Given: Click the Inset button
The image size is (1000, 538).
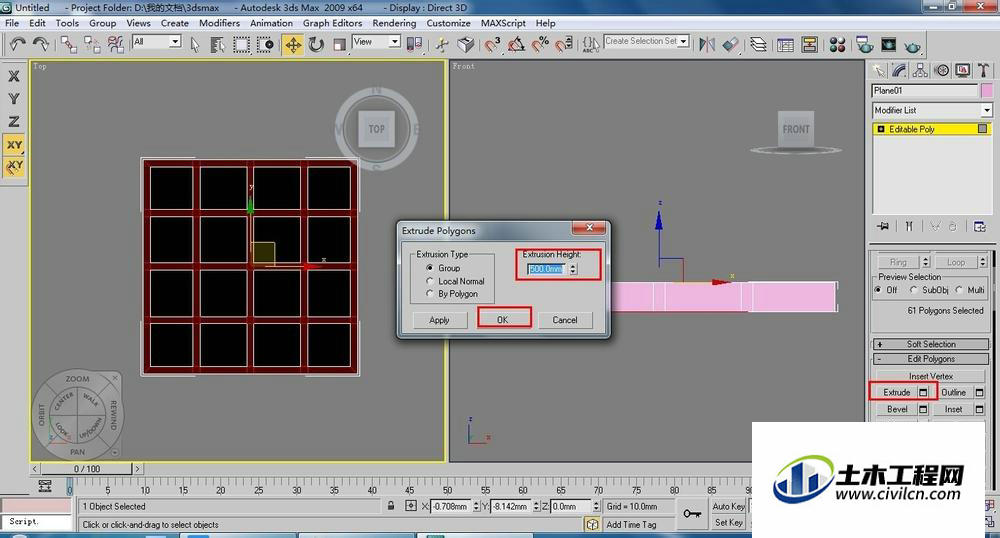Looking at the screenshot, I should pyautogui.click(x=953, y=409).
